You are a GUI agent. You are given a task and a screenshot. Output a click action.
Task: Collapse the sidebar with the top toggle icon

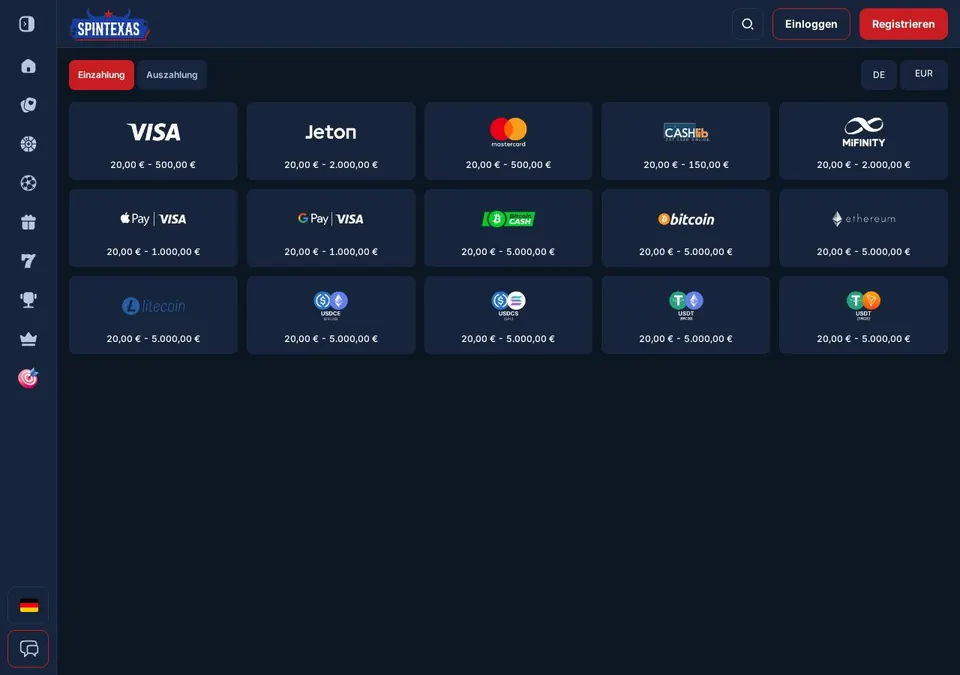[x=27, y=24]
